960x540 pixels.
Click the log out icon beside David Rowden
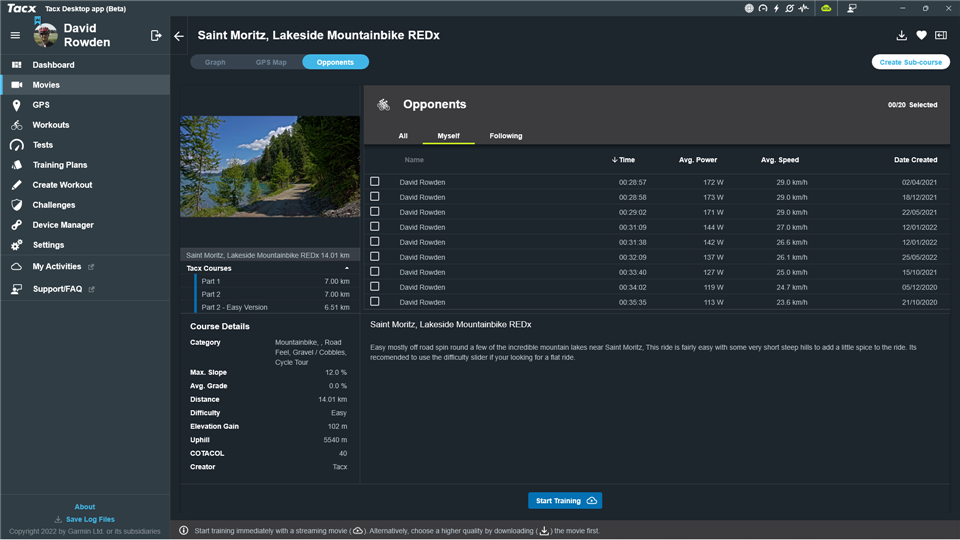pos(156,36)
